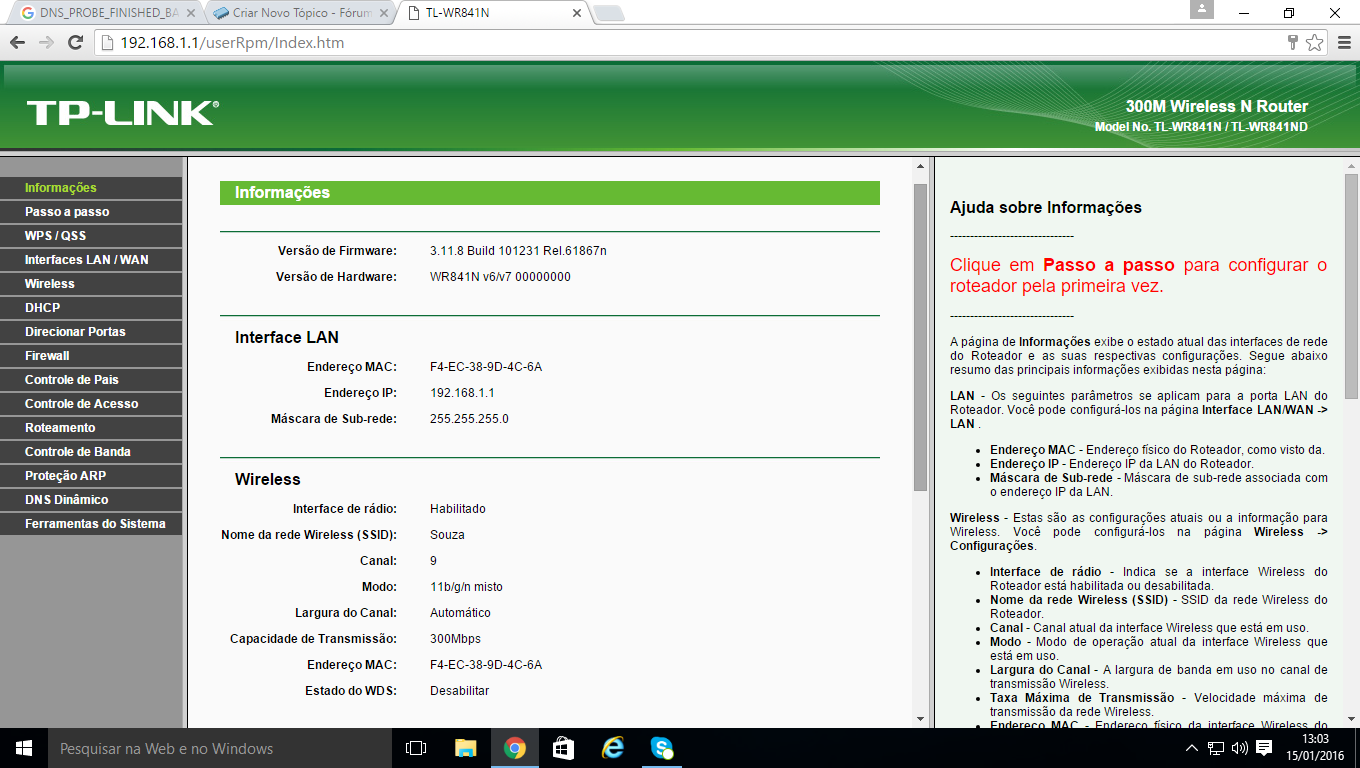Open the Roteamento menu

point(91,428)
